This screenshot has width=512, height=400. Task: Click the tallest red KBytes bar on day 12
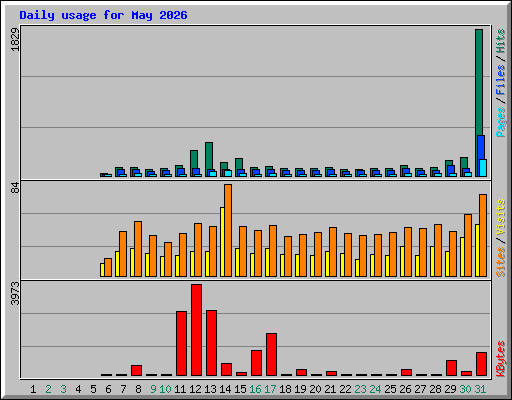click(x=196, y=330)
